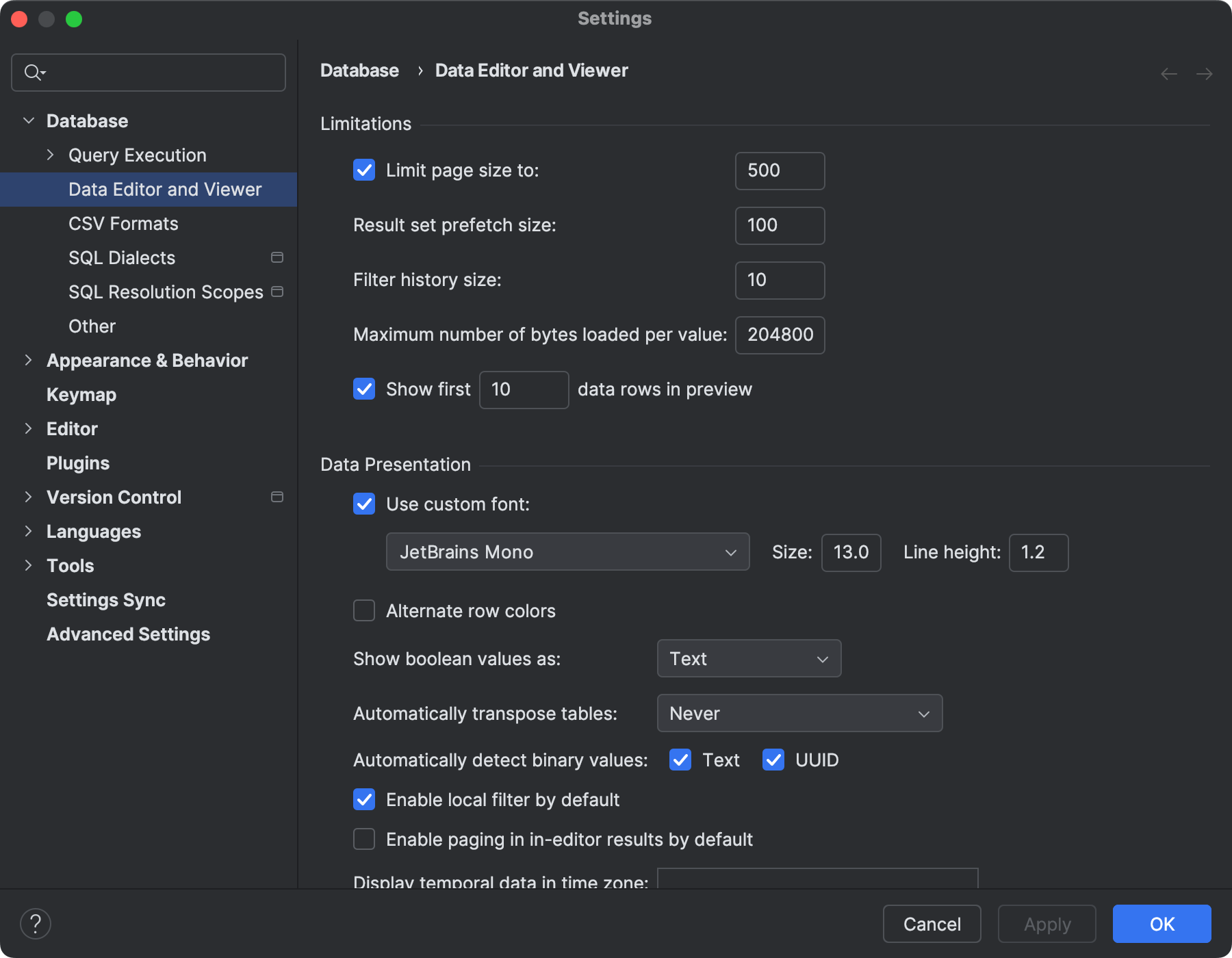Click the help question mark icon
Image resolution: width=1232 pixels, height=958 pixels.
(36, 923)
